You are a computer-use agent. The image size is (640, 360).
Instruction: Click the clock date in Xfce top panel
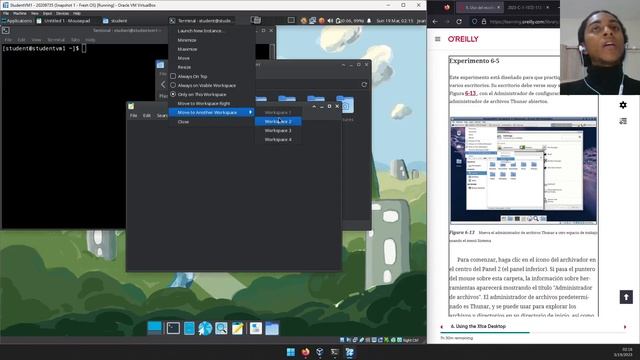point(395,20)
